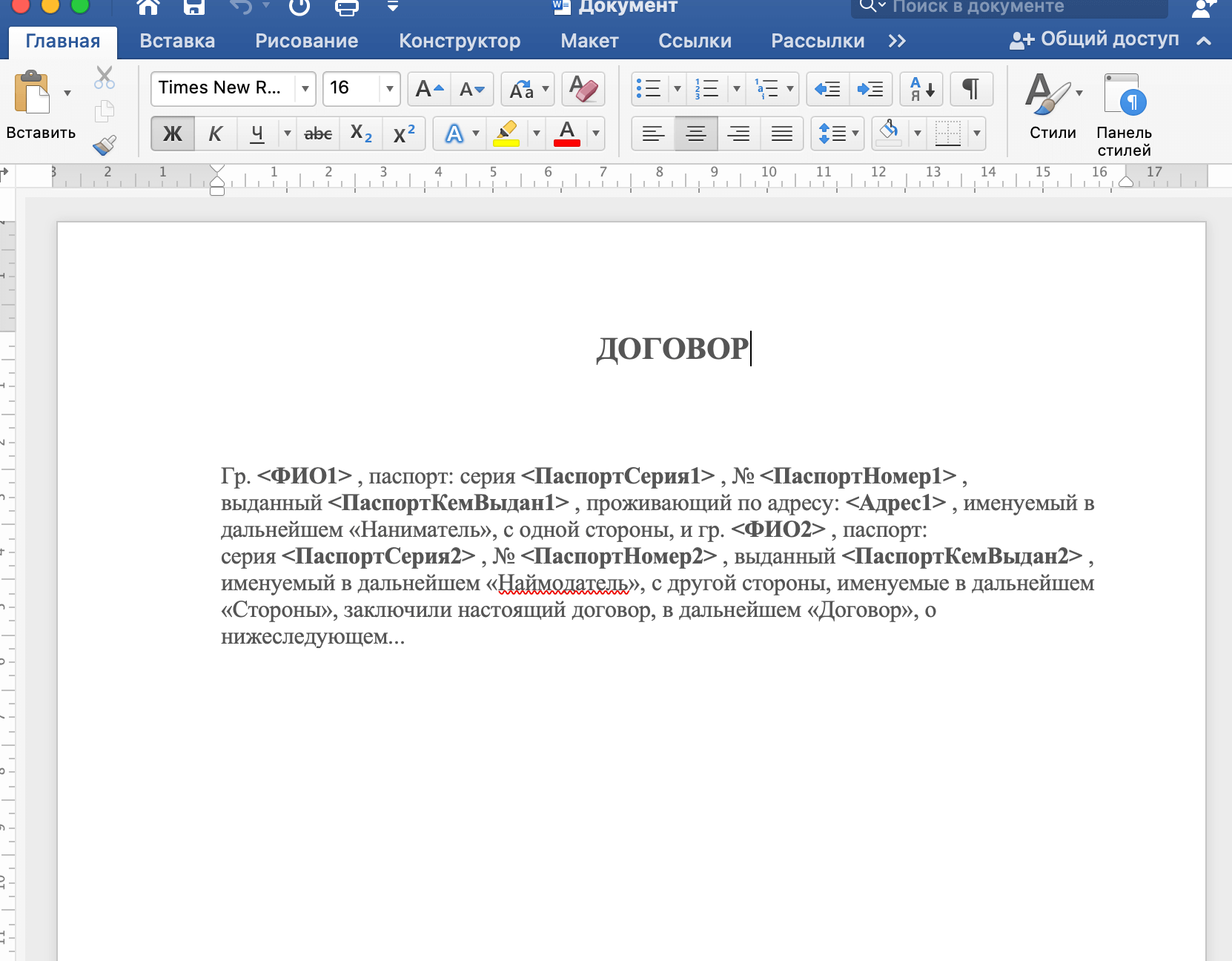Screen dimensions: 1232x961
Task: Apply subscript formatting
Action: click(x=361, y=133)
